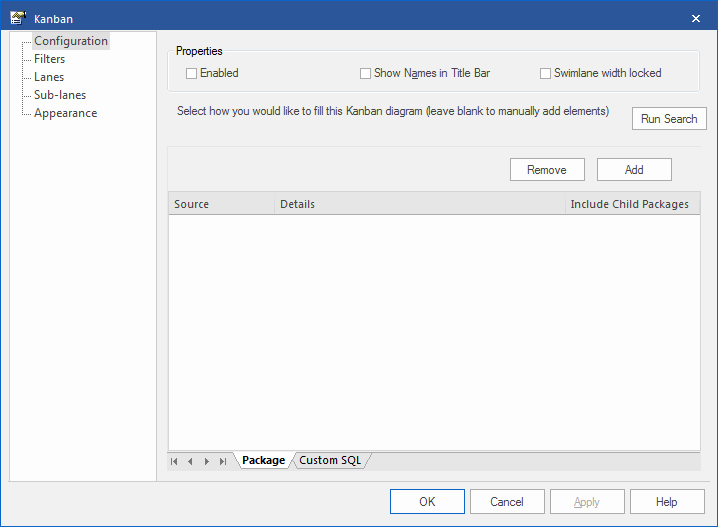
Task: Show the Appearance settings page
Action: point(66,113)
